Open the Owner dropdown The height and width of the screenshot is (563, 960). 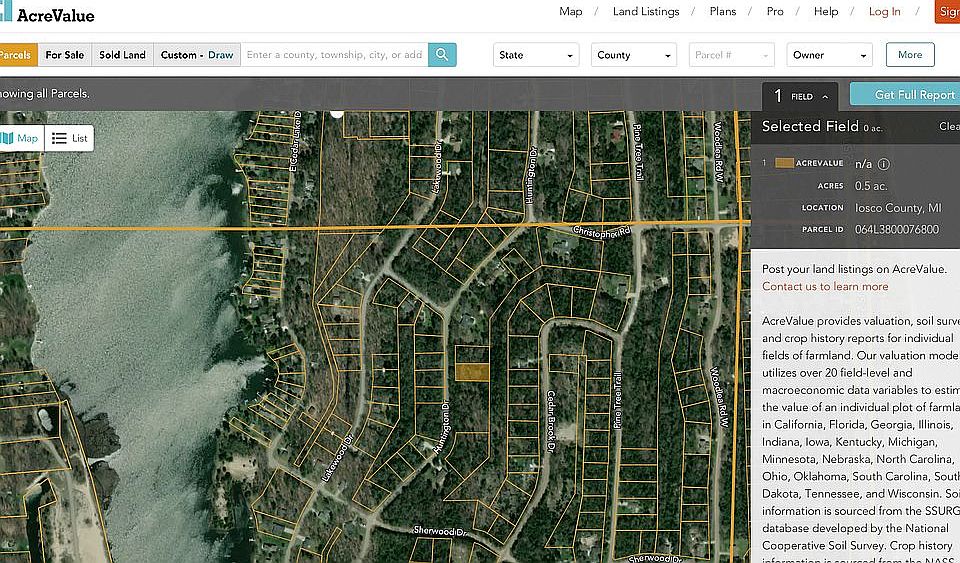[830, 55]
